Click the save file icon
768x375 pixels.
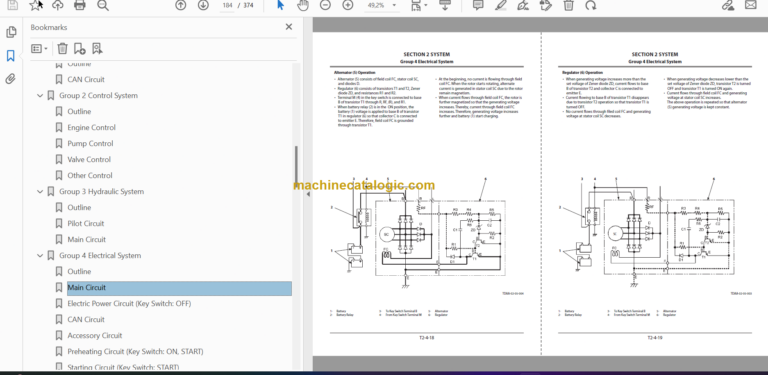12,5
